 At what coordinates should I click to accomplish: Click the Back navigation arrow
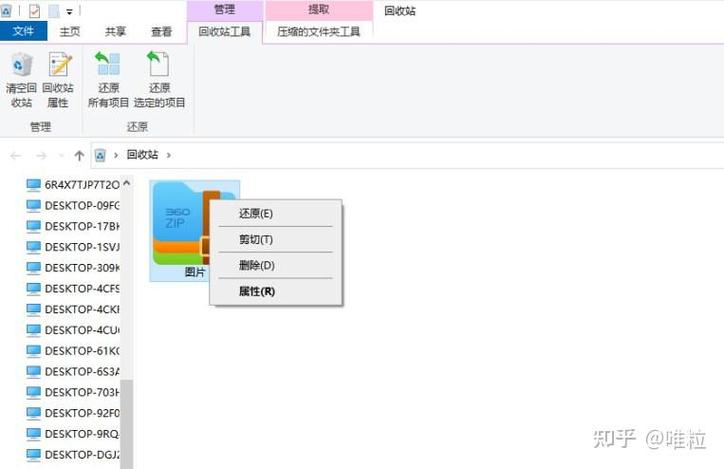pyautogui.click(x=16, y=156)
